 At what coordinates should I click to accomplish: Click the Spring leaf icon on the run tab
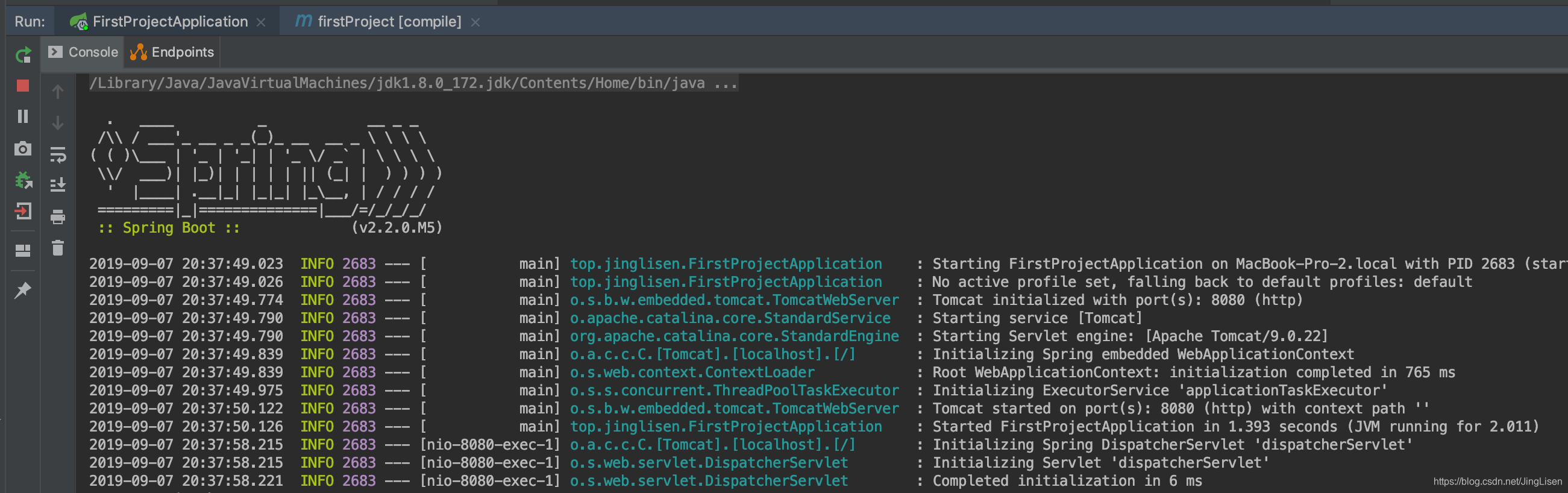tap(78, 22)
